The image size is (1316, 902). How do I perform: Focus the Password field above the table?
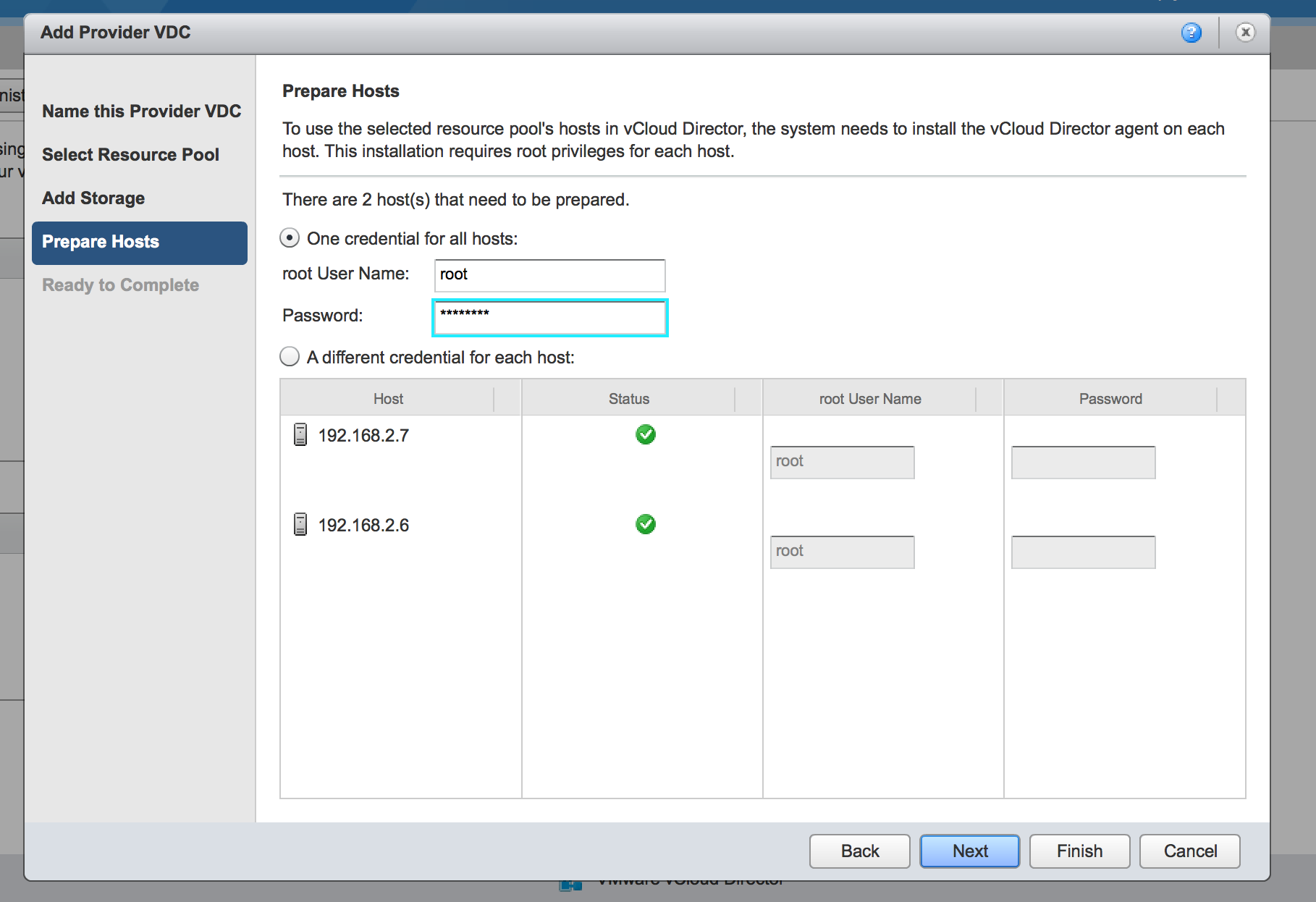coord(549,318)
